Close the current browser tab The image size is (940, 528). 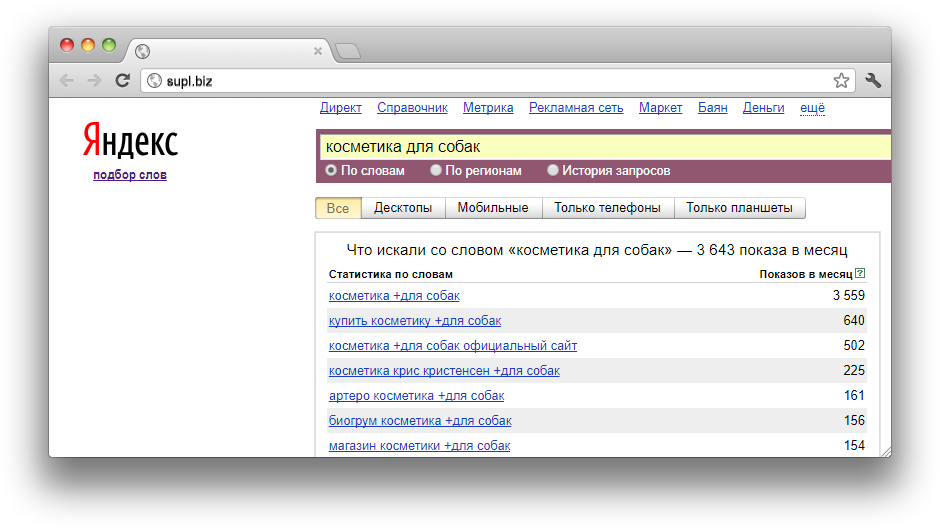pos(318,51)
